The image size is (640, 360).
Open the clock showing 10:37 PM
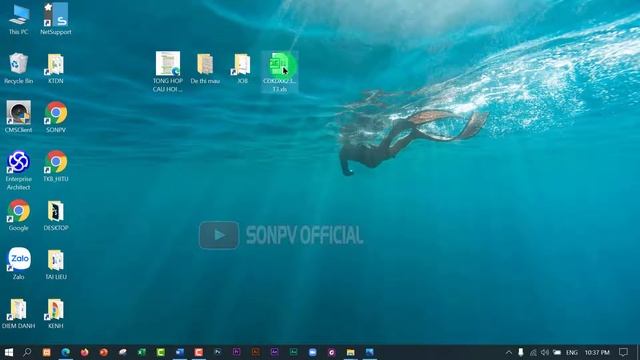coord(597,352)
